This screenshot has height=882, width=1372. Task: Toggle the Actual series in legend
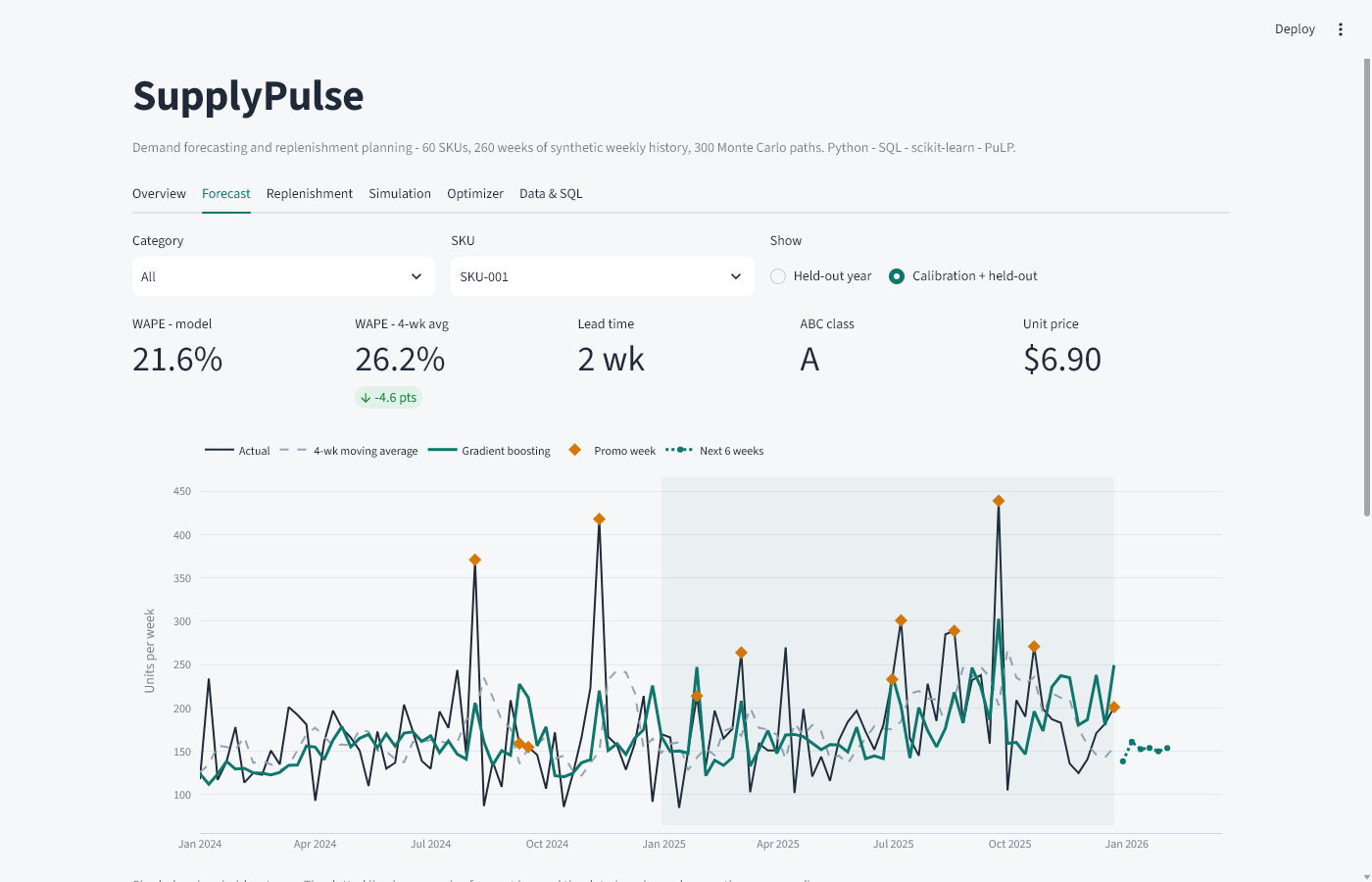(237, 451)
